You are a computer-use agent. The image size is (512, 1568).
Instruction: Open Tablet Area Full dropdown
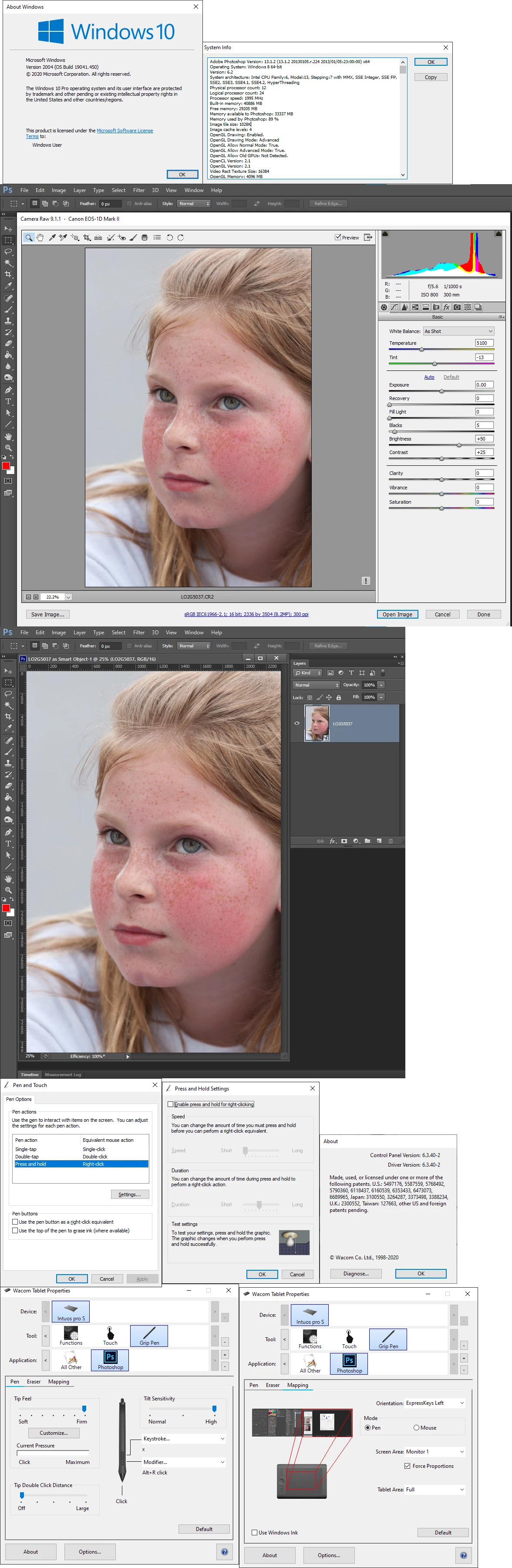point(435,1489)
